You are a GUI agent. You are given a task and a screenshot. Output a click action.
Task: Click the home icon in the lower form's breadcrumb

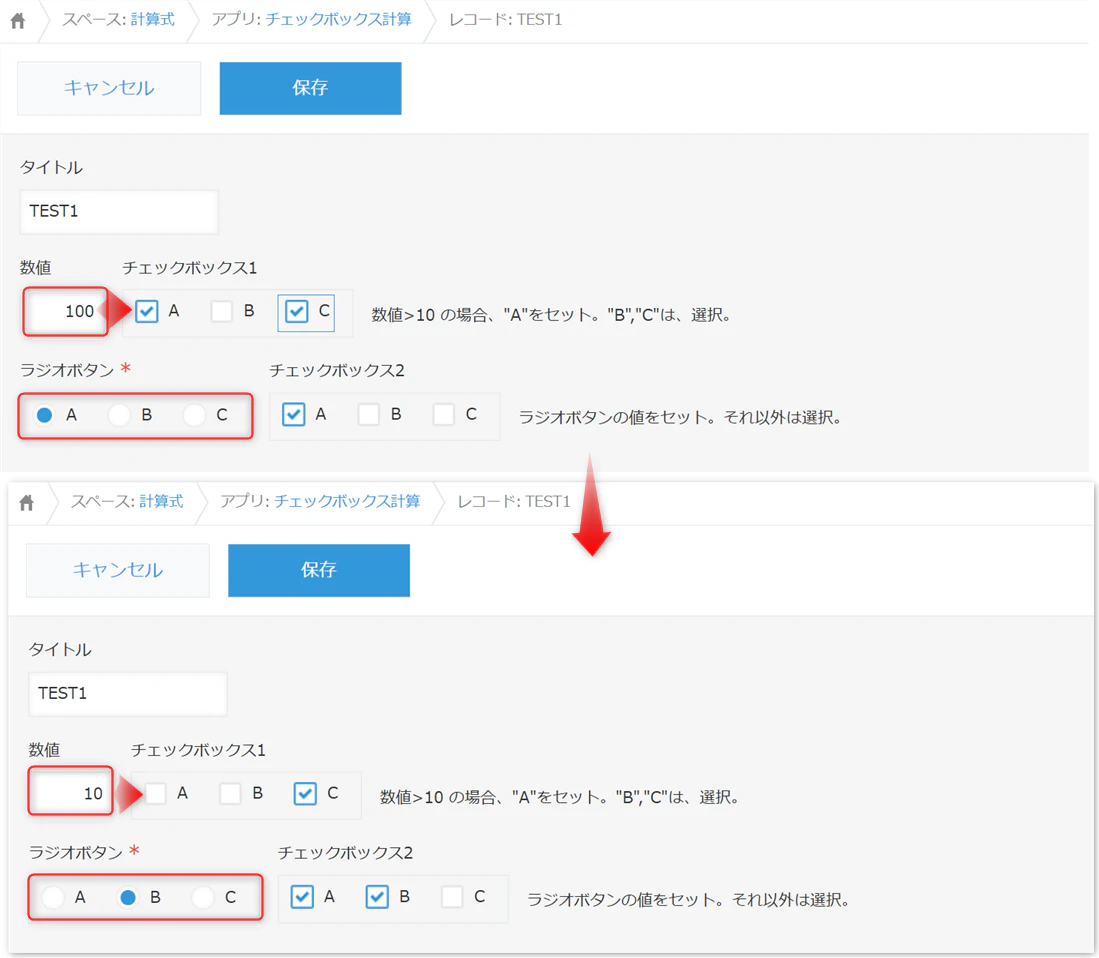(x=27, y=502)
